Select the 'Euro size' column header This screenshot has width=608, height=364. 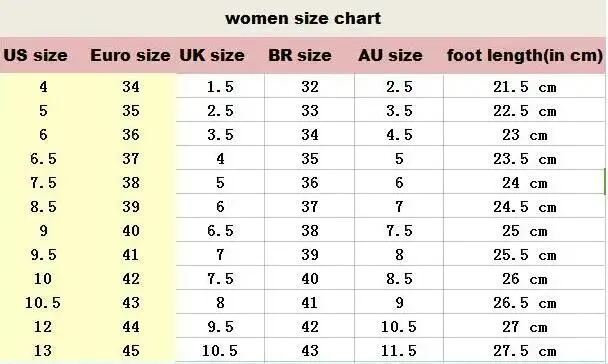[130, 55]
